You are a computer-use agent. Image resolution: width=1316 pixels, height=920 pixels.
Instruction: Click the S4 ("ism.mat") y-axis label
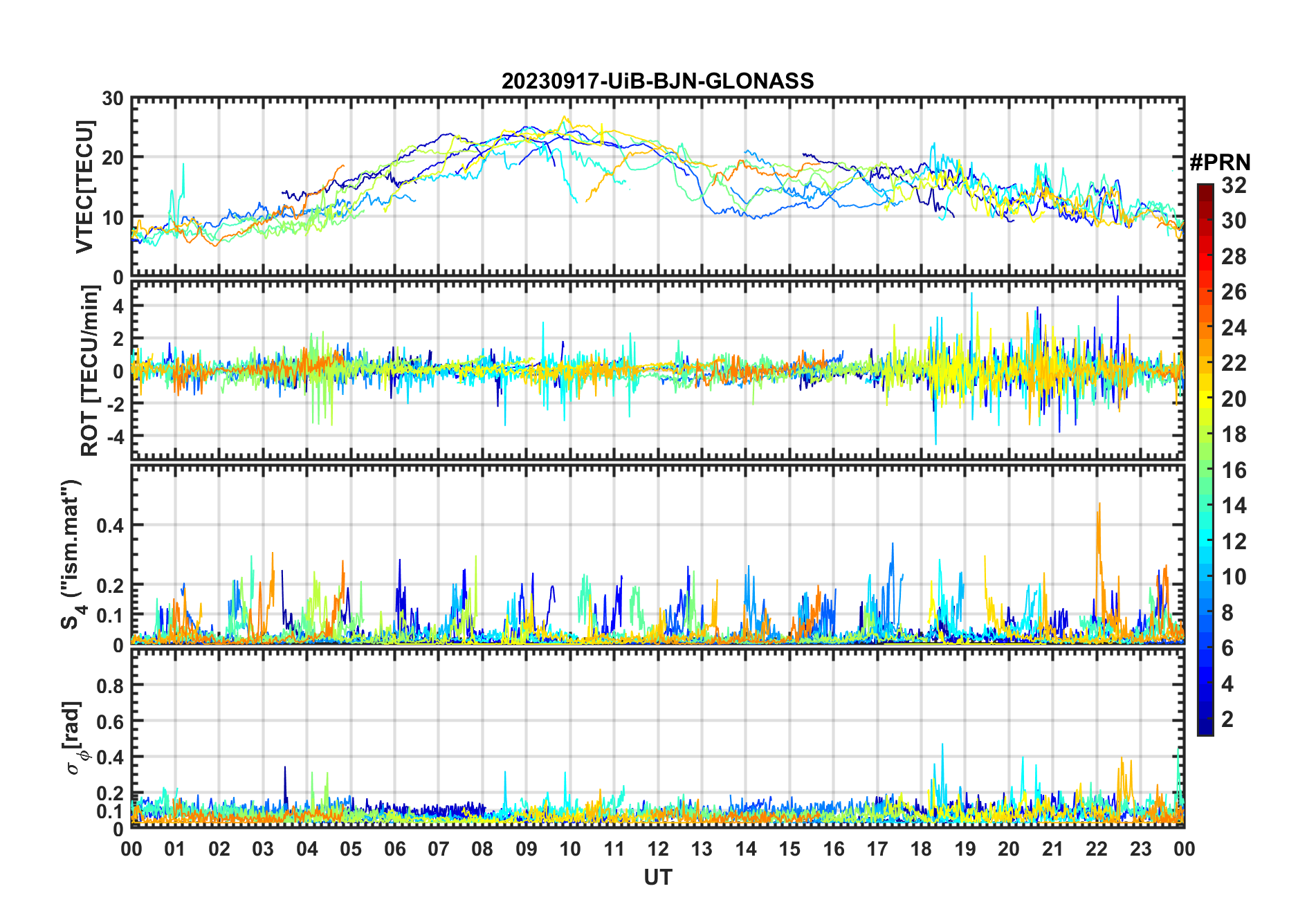(x=73, y=554)
